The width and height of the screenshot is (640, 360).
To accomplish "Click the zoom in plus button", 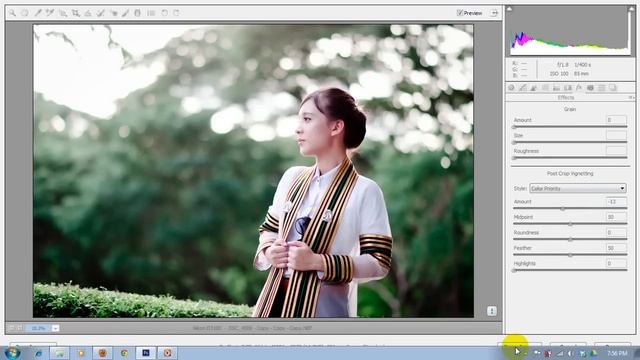I will (x=19, y=328).
